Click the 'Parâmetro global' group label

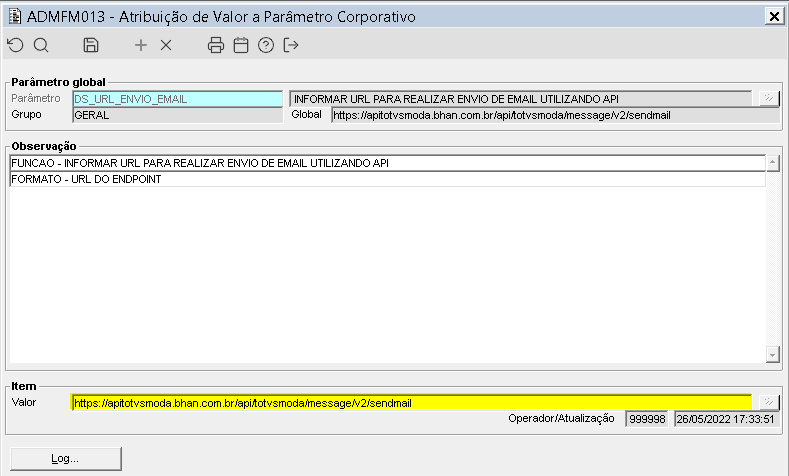click(x=58, y=82)
